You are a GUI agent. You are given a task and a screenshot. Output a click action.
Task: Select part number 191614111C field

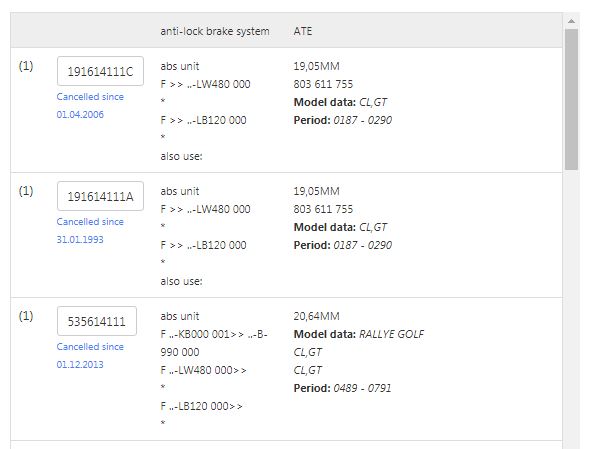point(100,71)
